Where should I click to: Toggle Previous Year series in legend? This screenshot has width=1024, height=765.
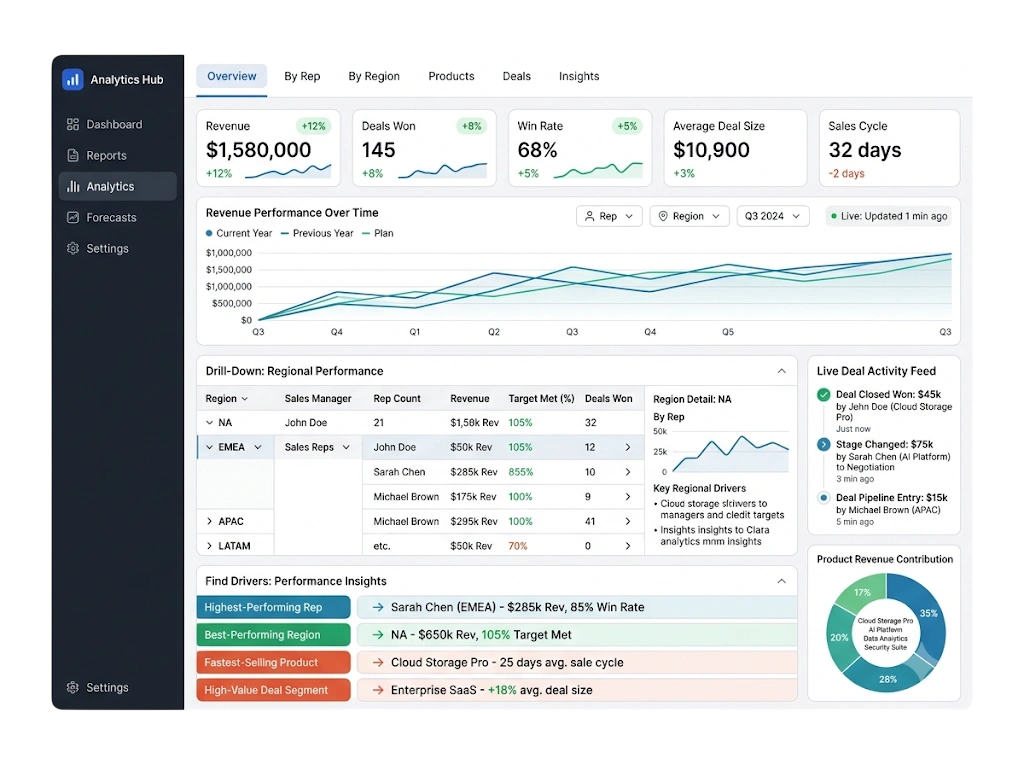(317, 233)
